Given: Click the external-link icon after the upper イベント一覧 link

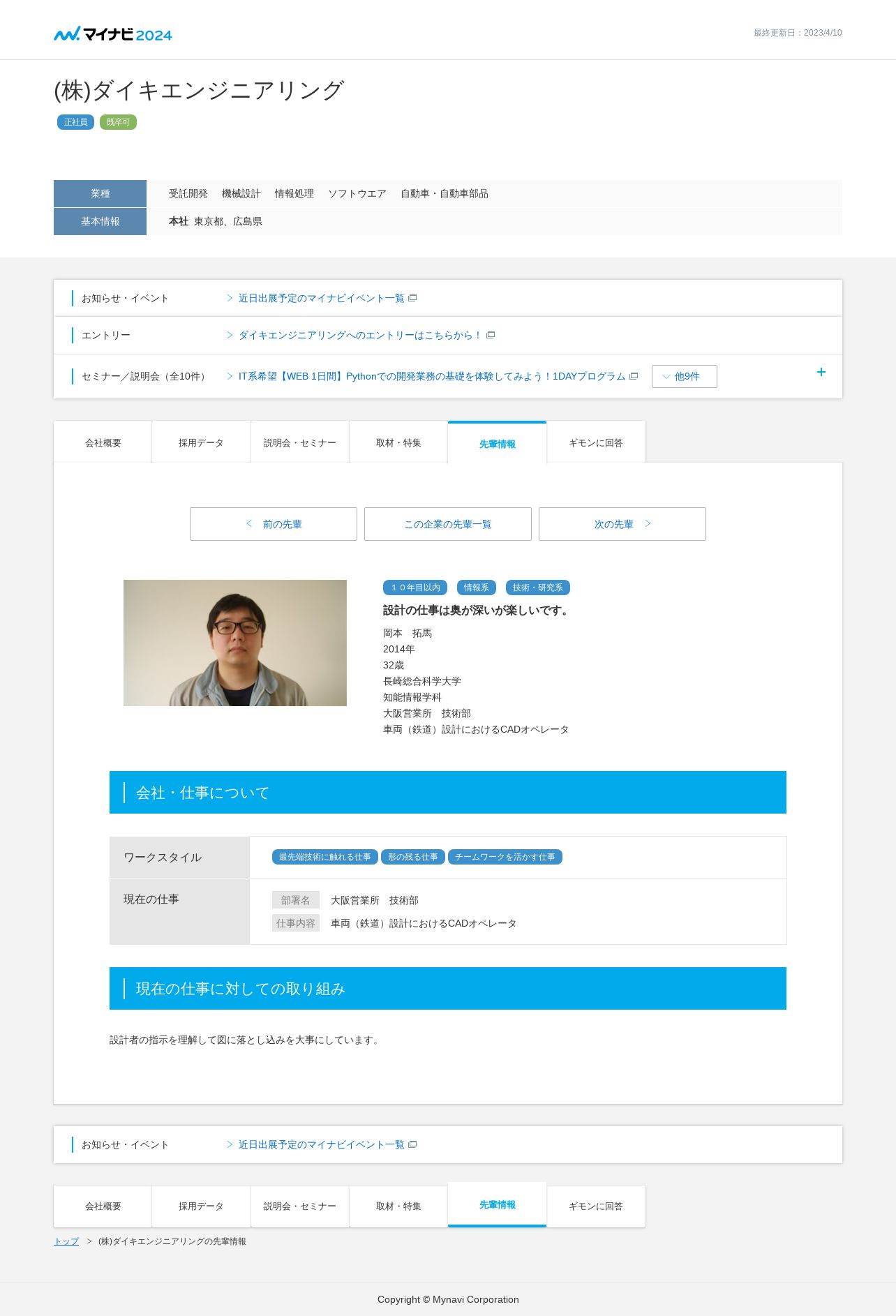Looking at the screenshot, I should 412,298.
